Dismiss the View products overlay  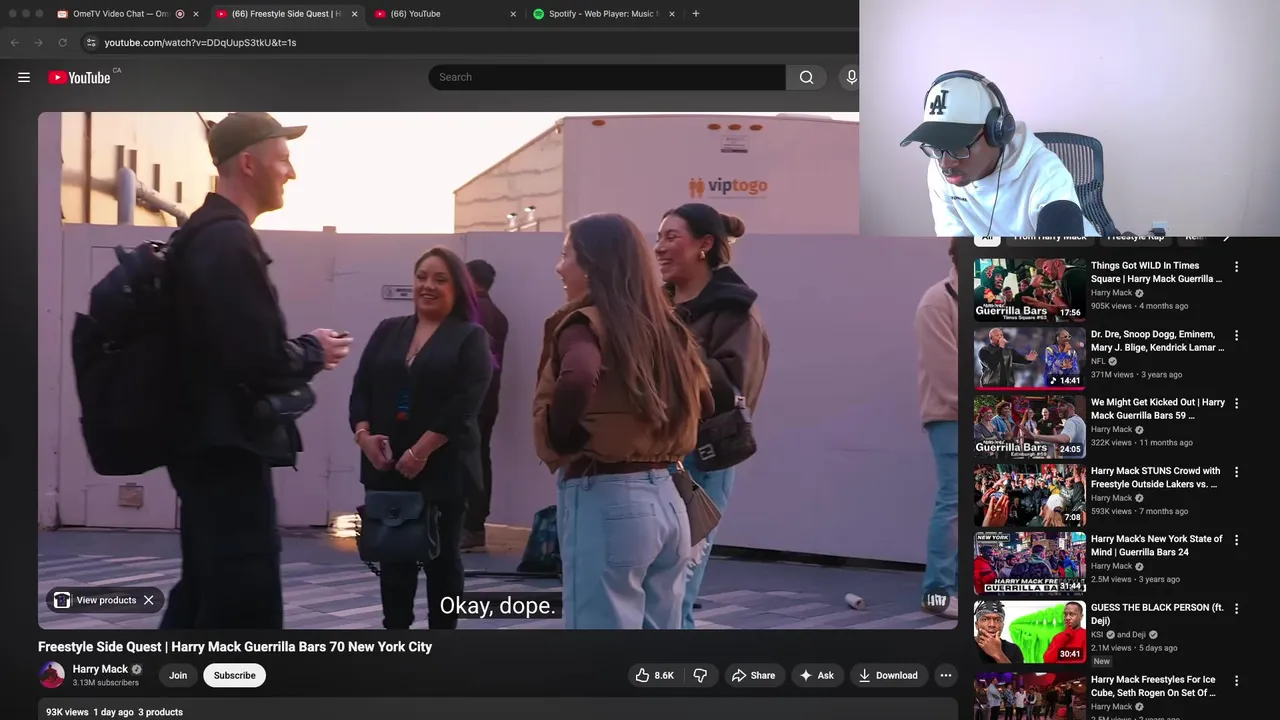pos(148,600)
